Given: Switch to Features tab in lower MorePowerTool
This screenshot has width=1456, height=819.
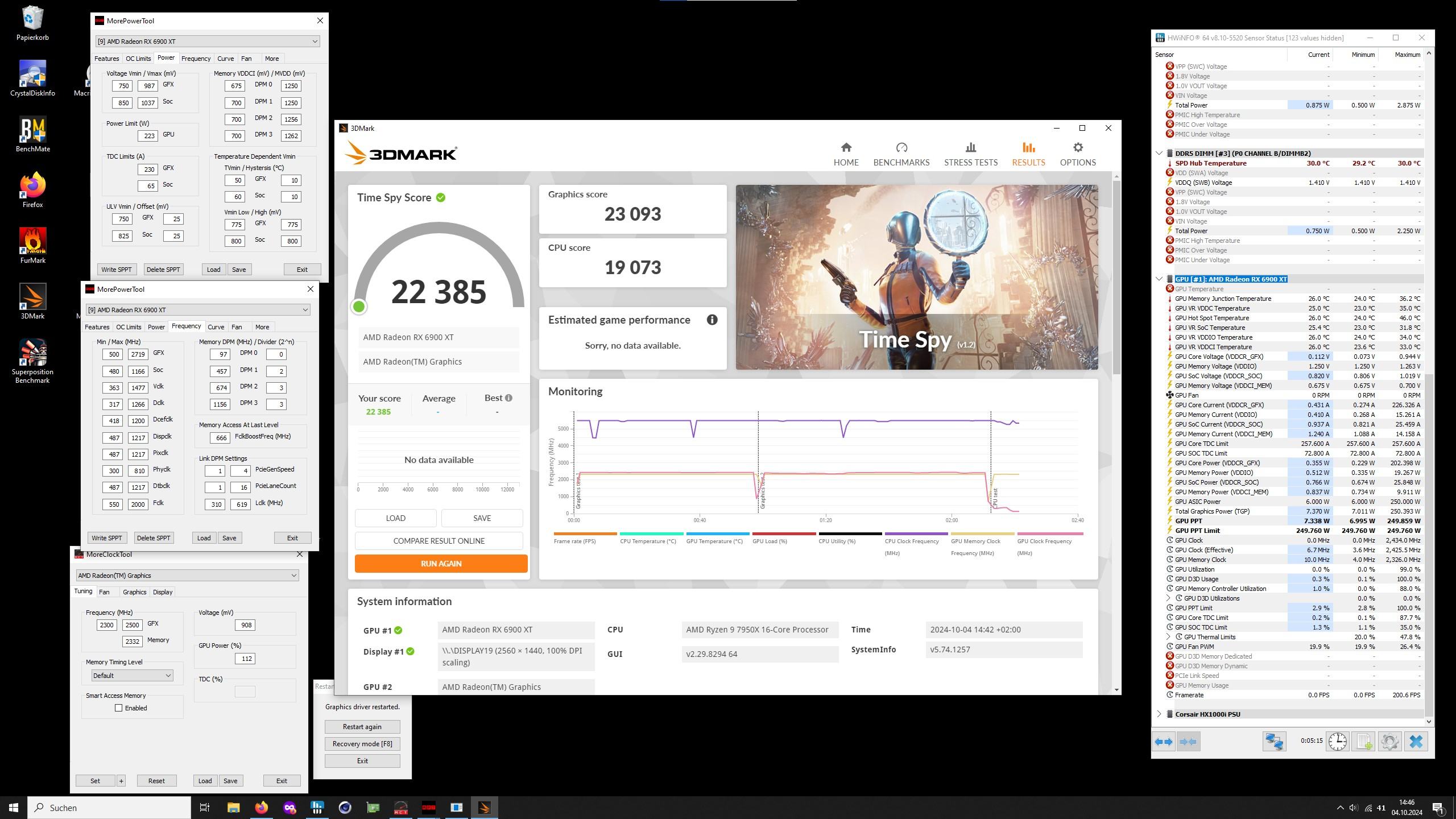Looking at the screenshot, I should [97, 327].
